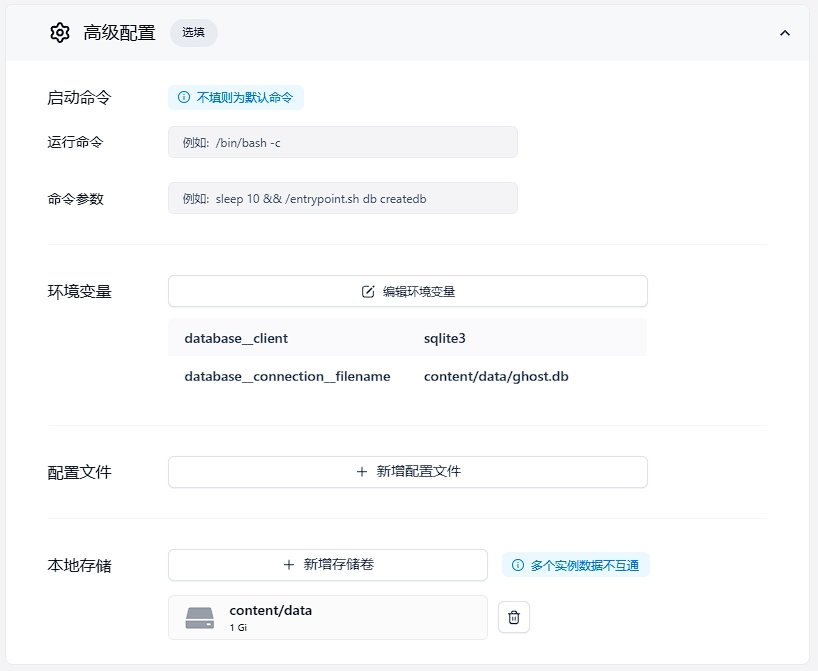Select the sqlite3 variable value
Screen dimensions: 818x671
click(445, 338)
